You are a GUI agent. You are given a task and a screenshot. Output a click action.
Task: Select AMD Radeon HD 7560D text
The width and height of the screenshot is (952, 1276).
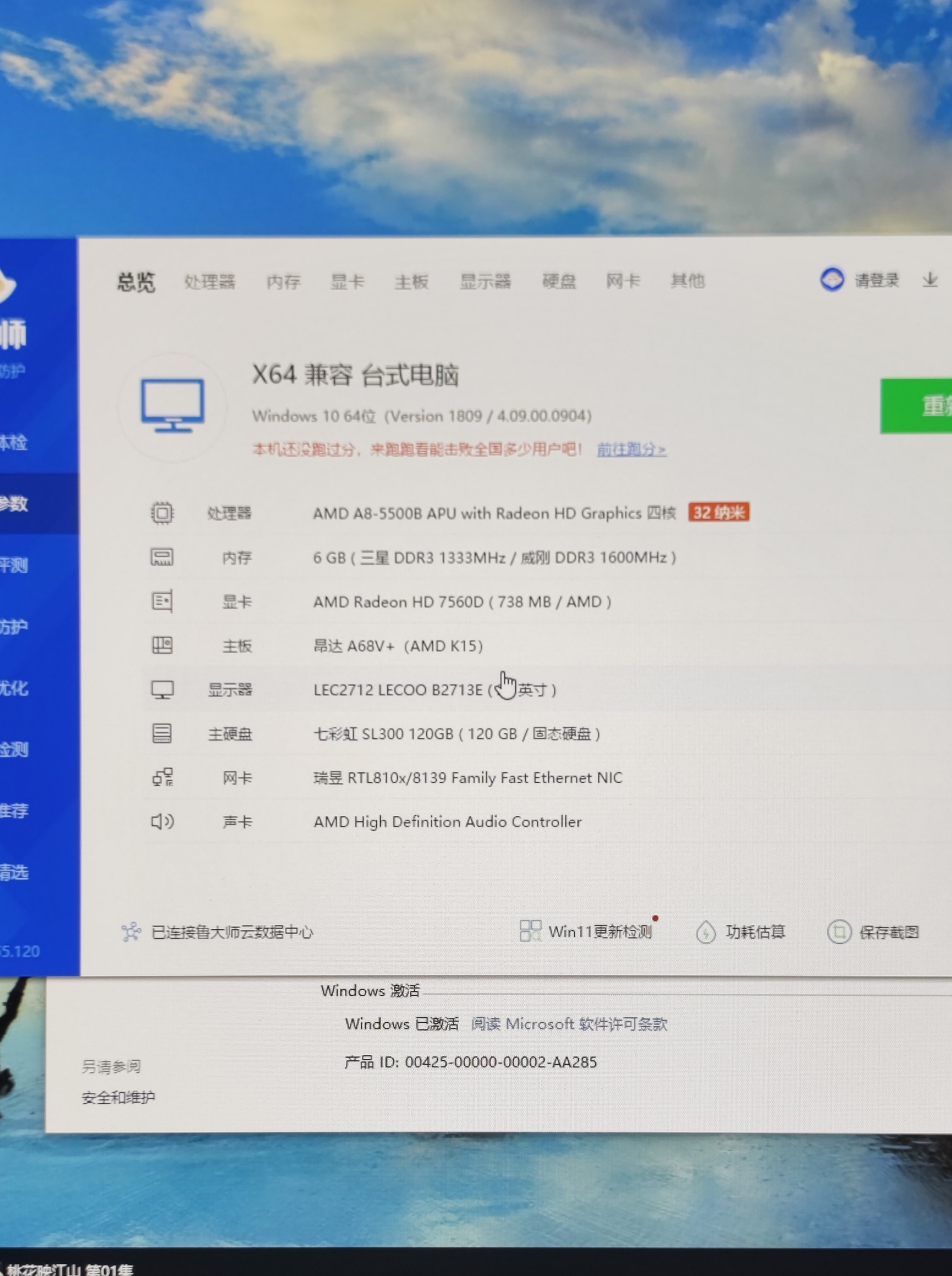[x=462, y=602]
